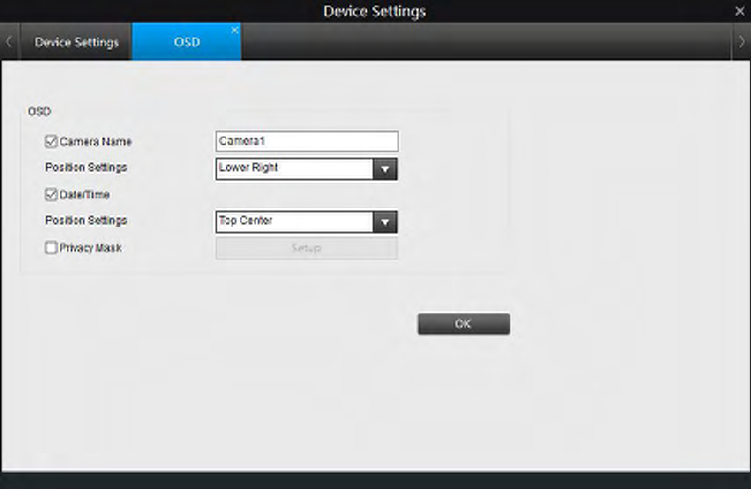Uncheck the Camera Name checkbox
751x489 pixels.
coord(51,141)
